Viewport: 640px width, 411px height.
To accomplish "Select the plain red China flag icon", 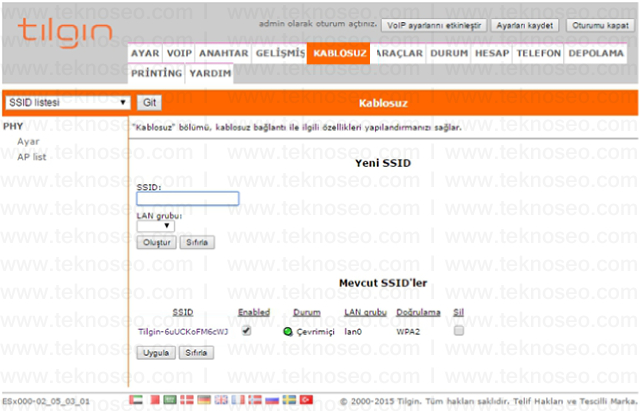I will [x=155, y=400].
